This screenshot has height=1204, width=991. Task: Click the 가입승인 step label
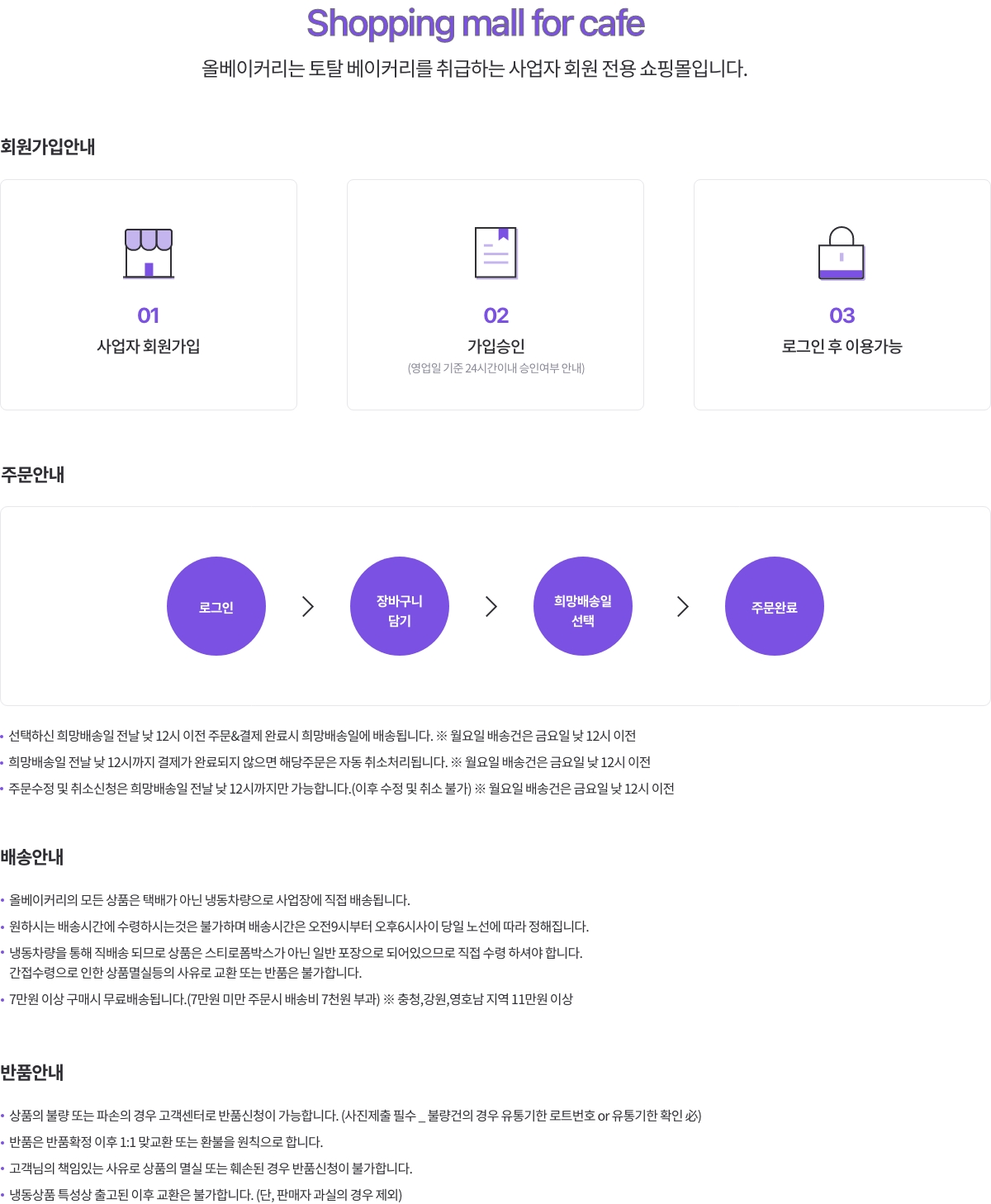495,347
